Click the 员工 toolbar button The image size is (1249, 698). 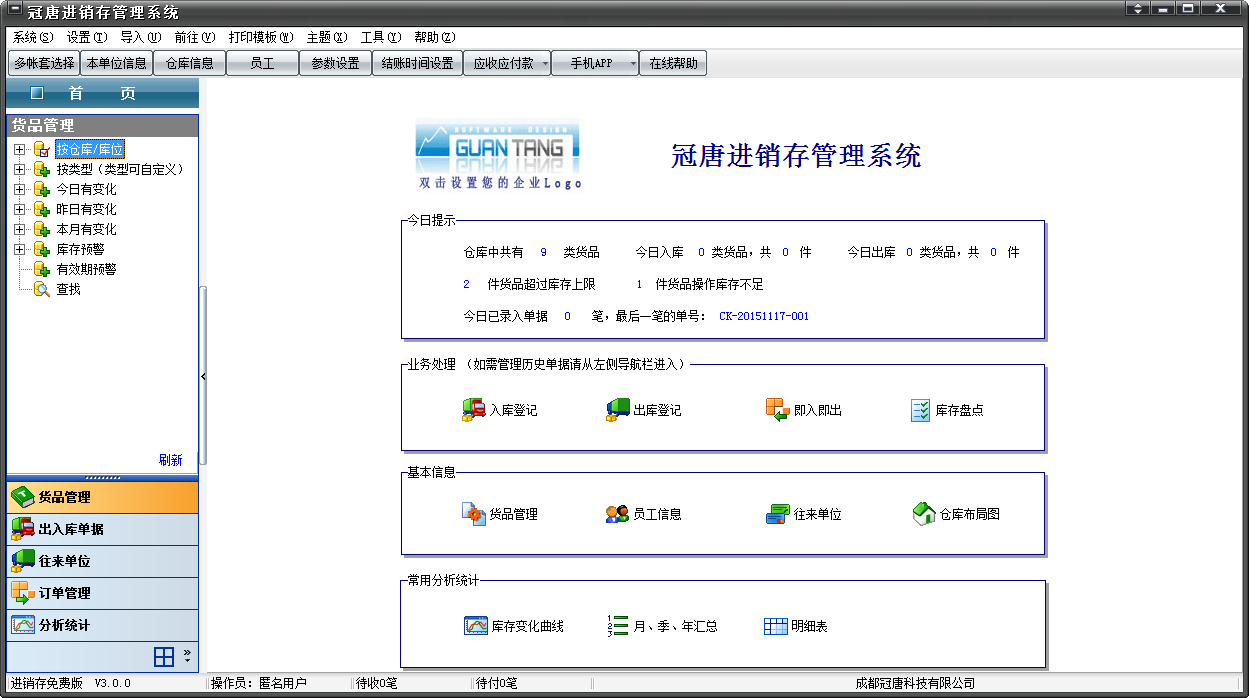pos(263,64)
